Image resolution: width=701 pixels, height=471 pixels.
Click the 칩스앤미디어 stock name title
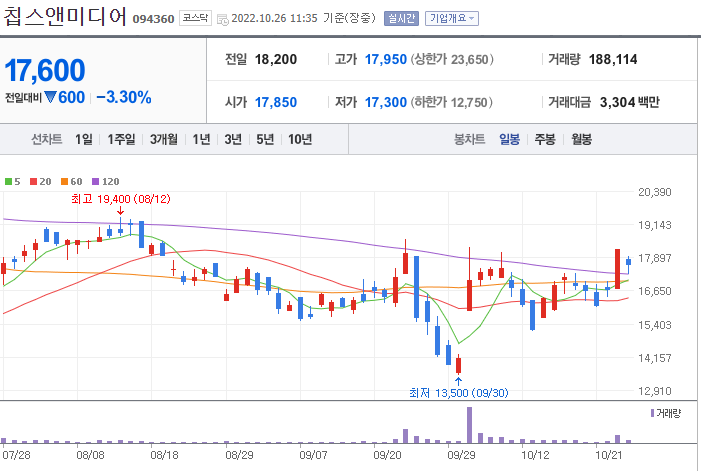coord(64,17)
